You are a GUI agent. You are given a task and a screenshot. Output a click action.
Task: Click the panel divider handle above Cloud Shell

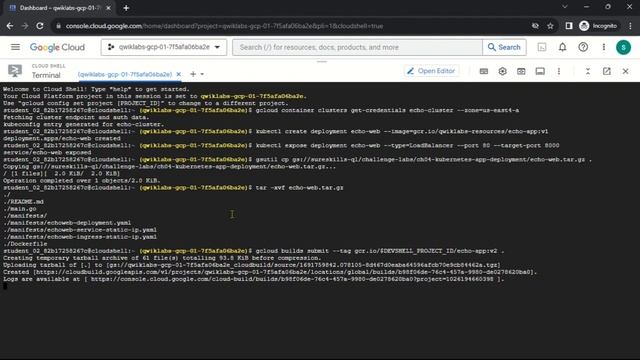pyautogui.click(x=322, y=62)
